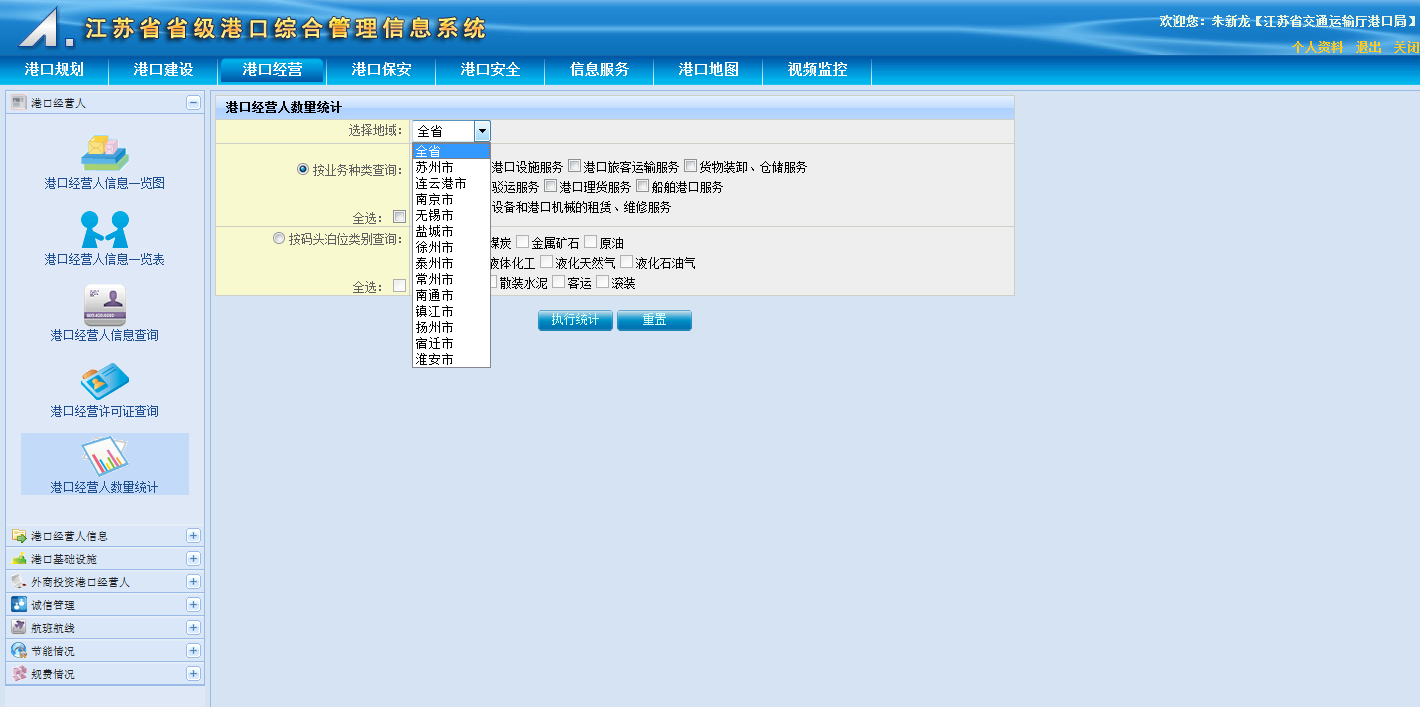Tick the 金属矿石 checkbox
1420x707 pixels.
(x=522, y=242)
